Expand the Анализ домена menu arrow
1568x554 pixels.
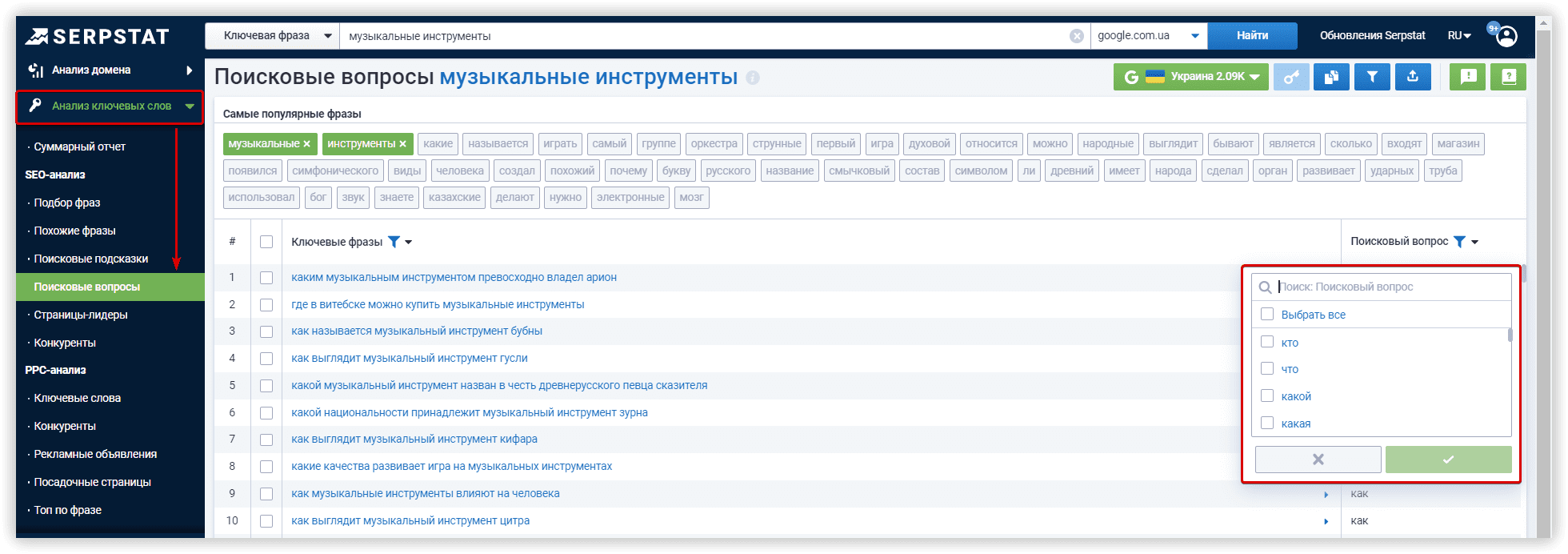190,70
